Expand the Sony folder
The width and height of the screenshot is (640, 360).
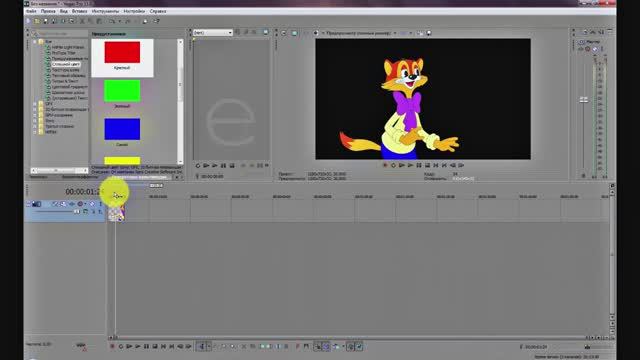(x=35, y=121)
